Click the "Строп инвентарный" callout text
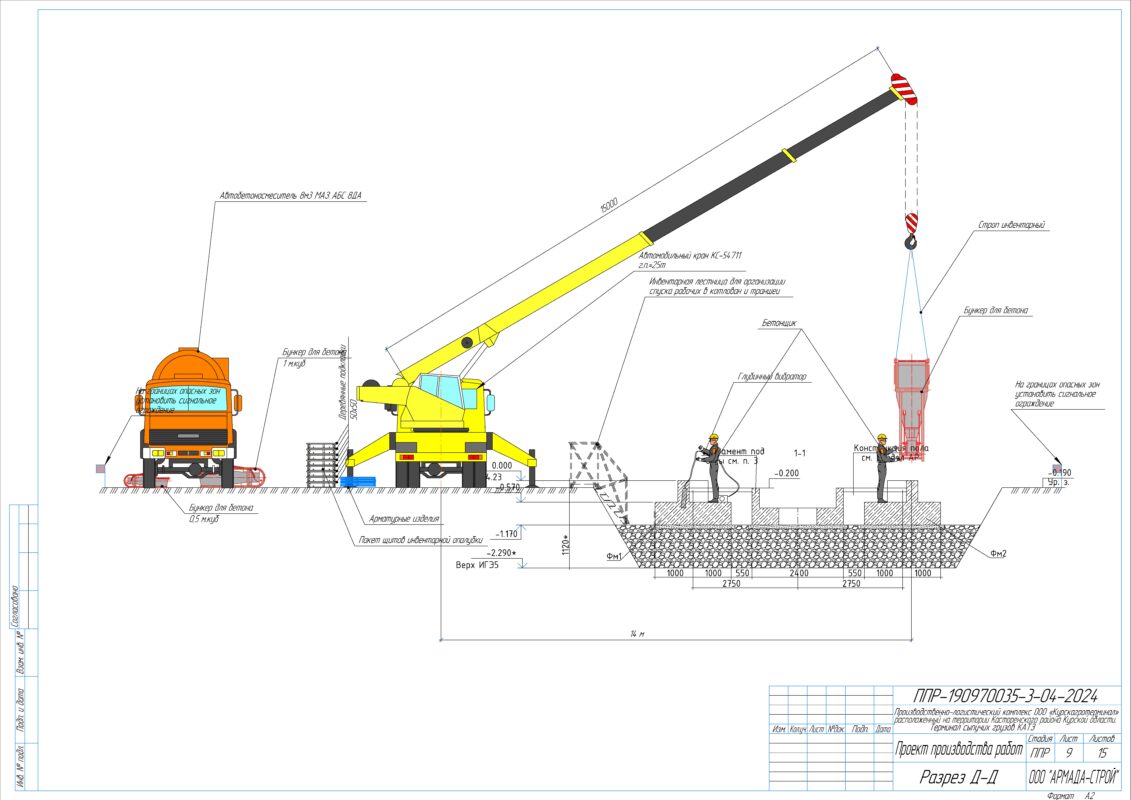The height and width of the screenshot is (800, 1131). [x=1011, y=225]
